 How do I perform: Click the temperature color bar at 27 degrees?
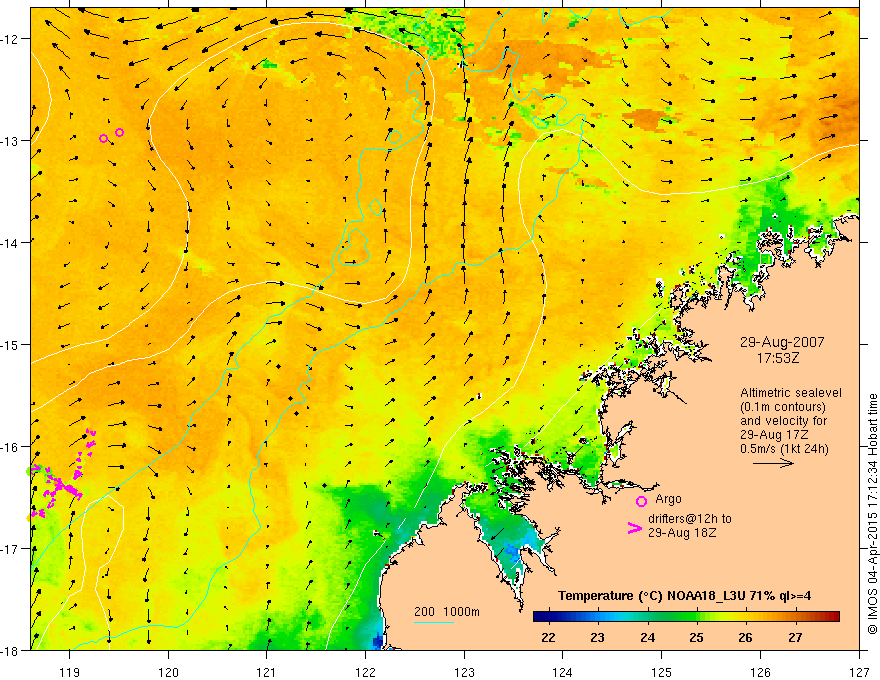tap(795, 617)
